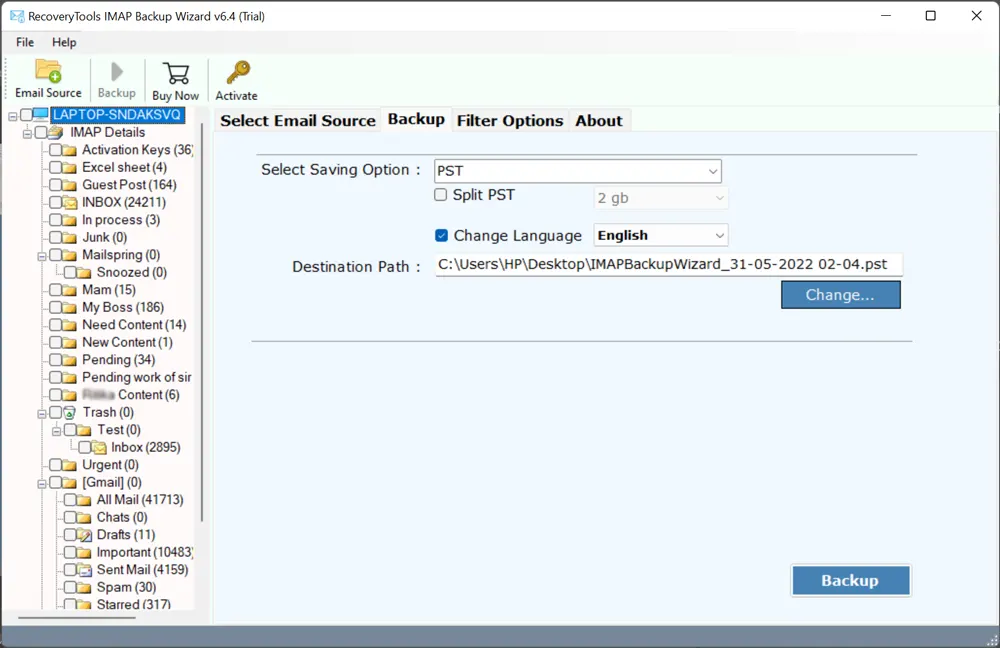Uncheck the Change Language checkbox
Image resolution: width=1000 pixels, height=648 pixels.
(441, 236)
